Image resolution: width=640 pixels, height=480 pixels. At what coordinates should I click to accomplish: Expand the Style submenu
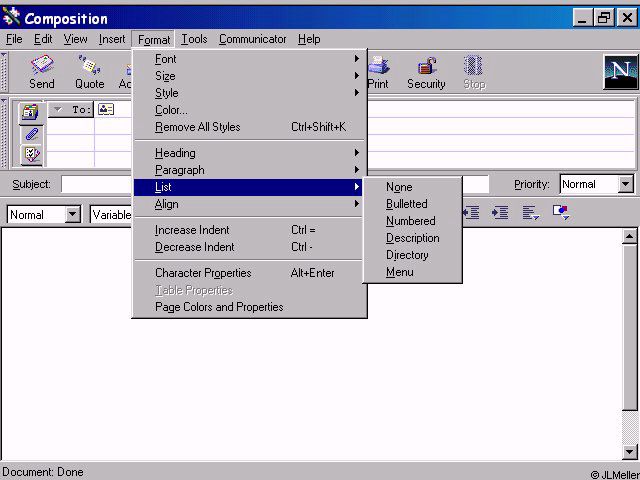point(250,93)
